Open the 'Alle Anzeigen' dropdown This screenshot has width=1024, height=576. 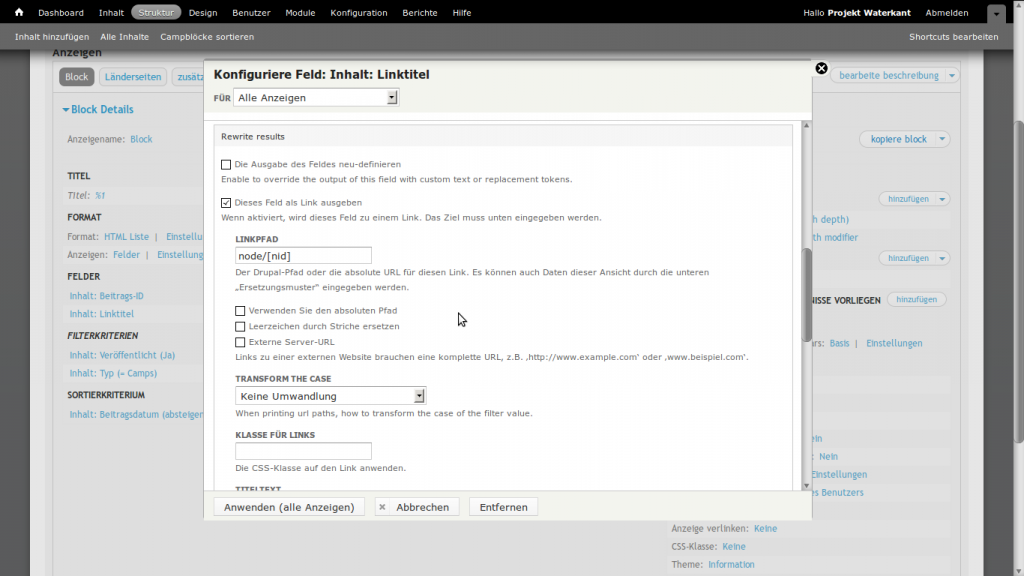(315, 97)
